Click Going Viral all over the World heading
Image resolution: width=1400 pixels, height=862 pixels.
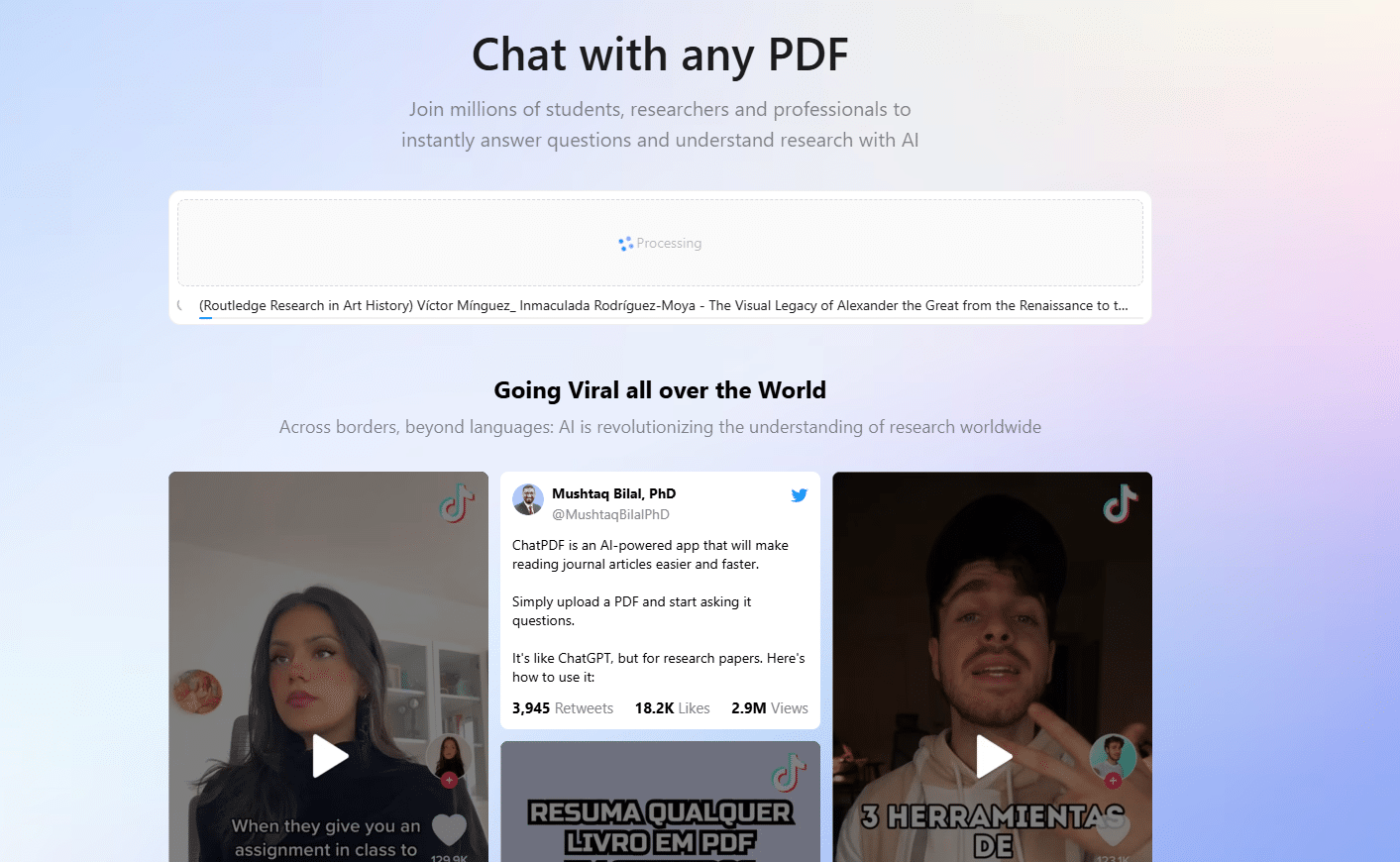pos(660,390)
